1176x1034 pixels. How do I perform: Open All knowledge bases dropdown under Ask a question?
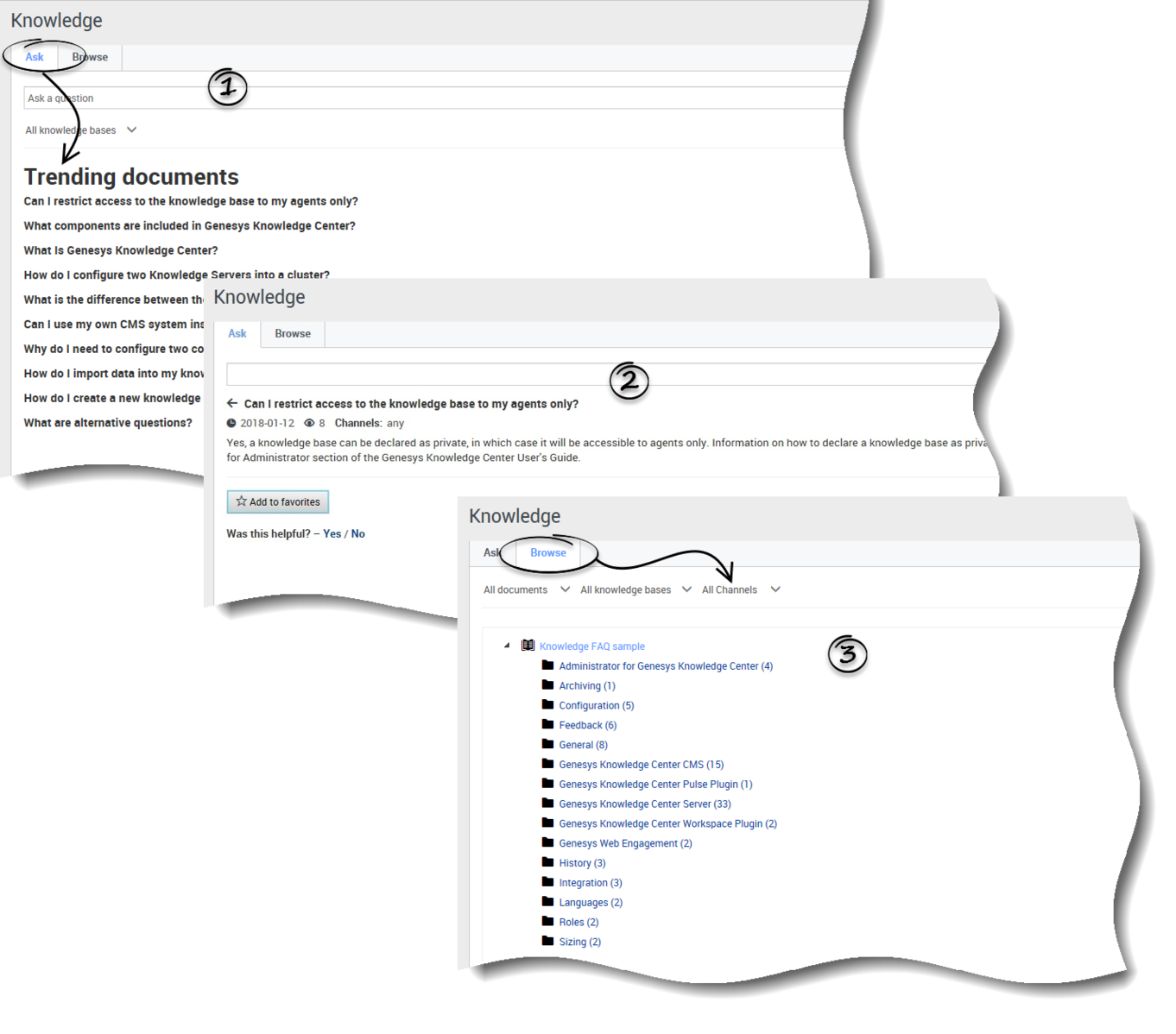[x=80, y=130]
